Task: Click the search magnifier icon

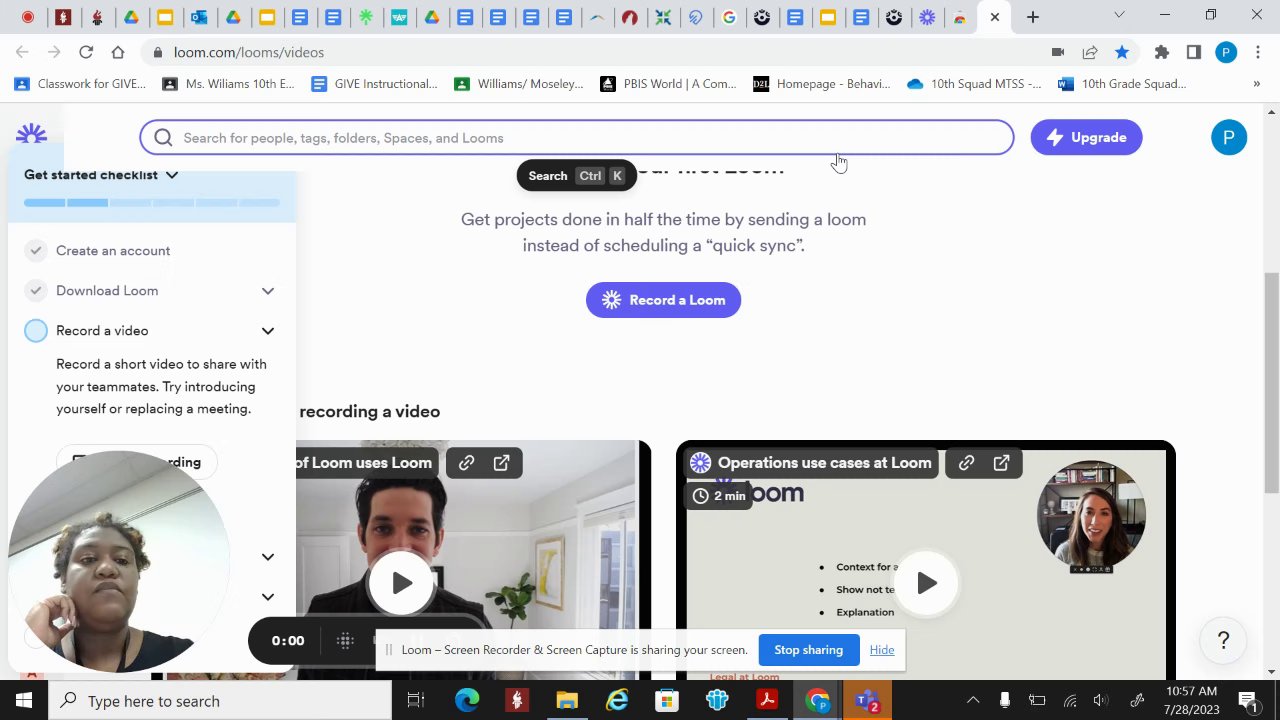Action: tap(163, 138)
